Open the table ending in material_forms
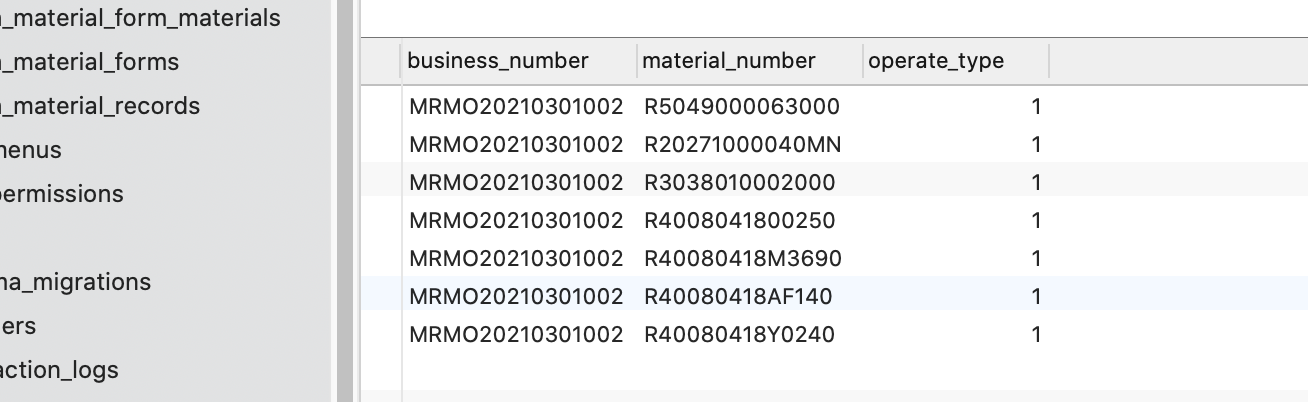 90,62
